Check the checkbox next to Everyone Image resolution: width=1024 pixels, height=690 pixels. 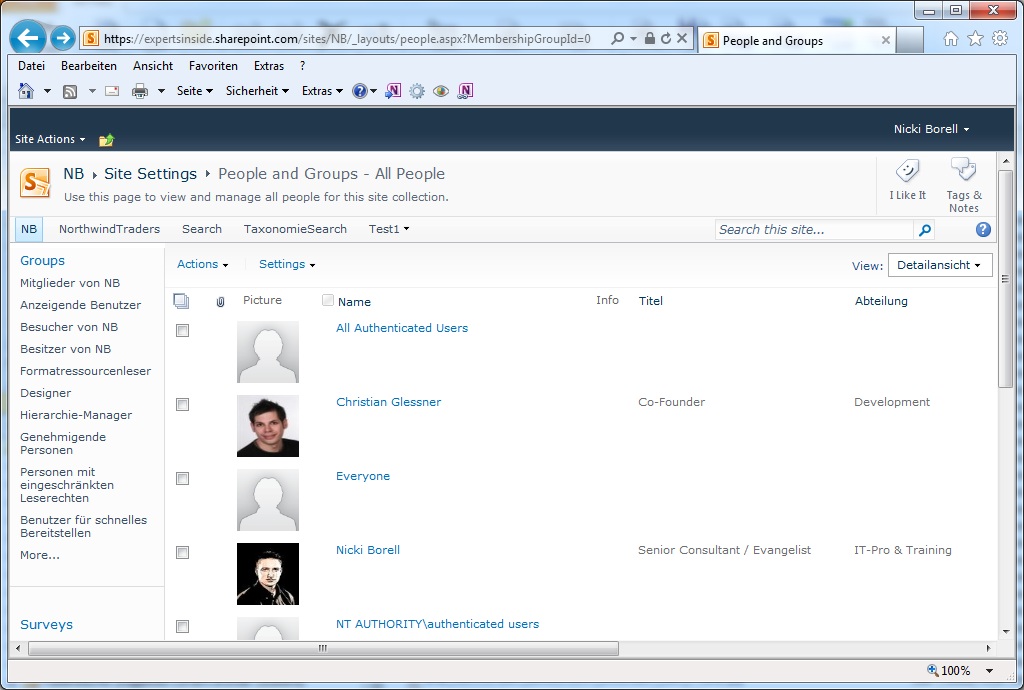[182, 478]
